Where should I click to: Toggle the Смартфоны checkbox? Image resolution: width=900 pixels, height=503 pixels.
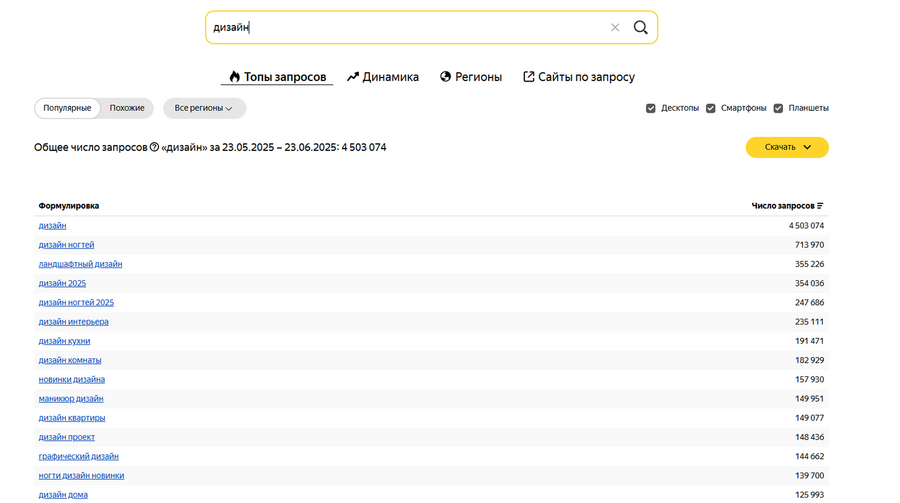point(711,108)
